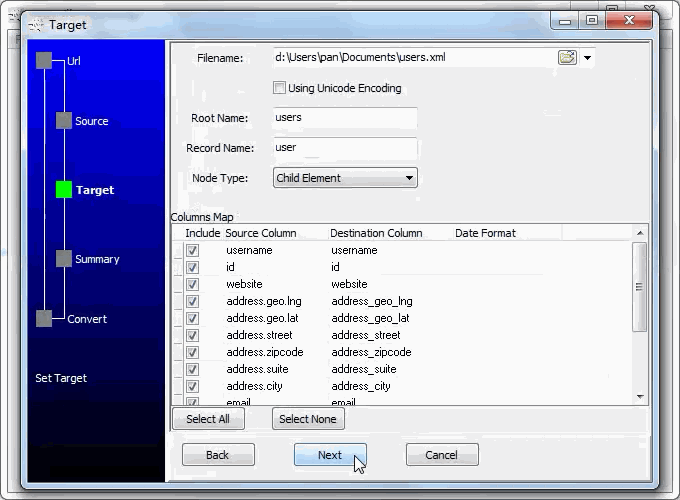Expand the Filename history dropdown arrow
Viewport: 680px width, 500px height.
[587, 58]
